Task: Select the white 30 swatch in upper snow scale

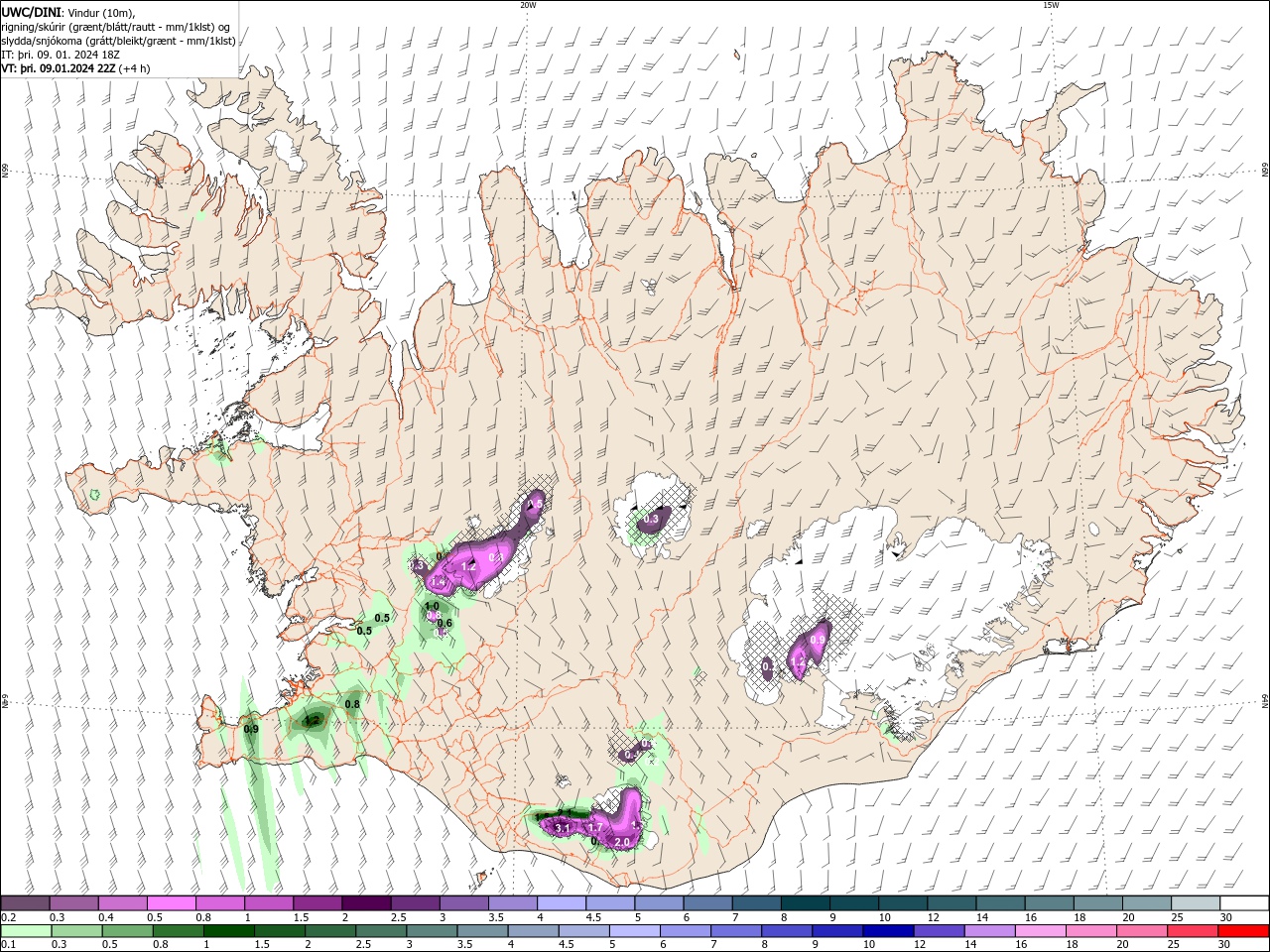Action: (1244, 903)
